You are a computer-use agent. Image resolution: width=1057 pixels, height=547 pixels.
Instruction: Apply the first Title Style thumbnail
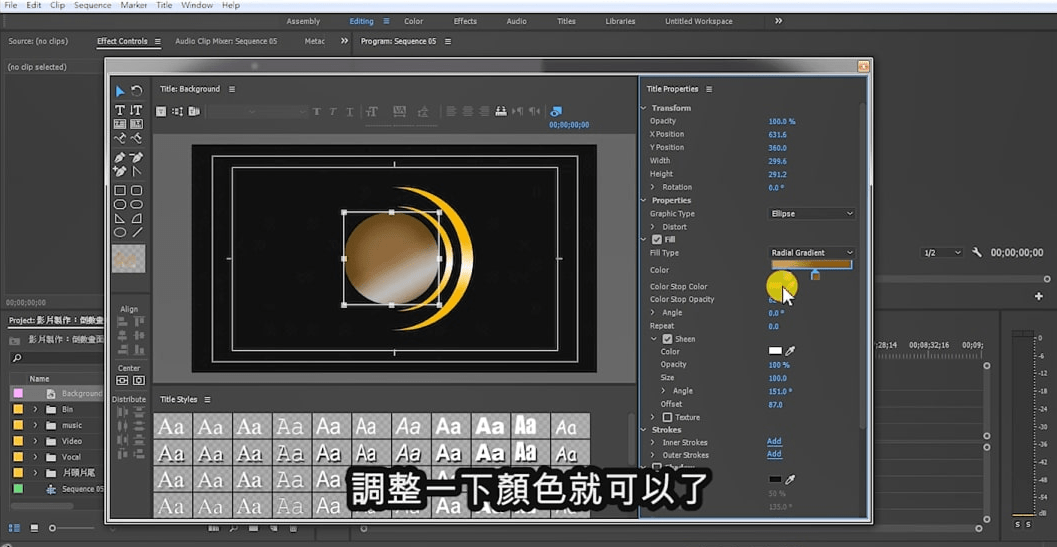coord(172,426)
